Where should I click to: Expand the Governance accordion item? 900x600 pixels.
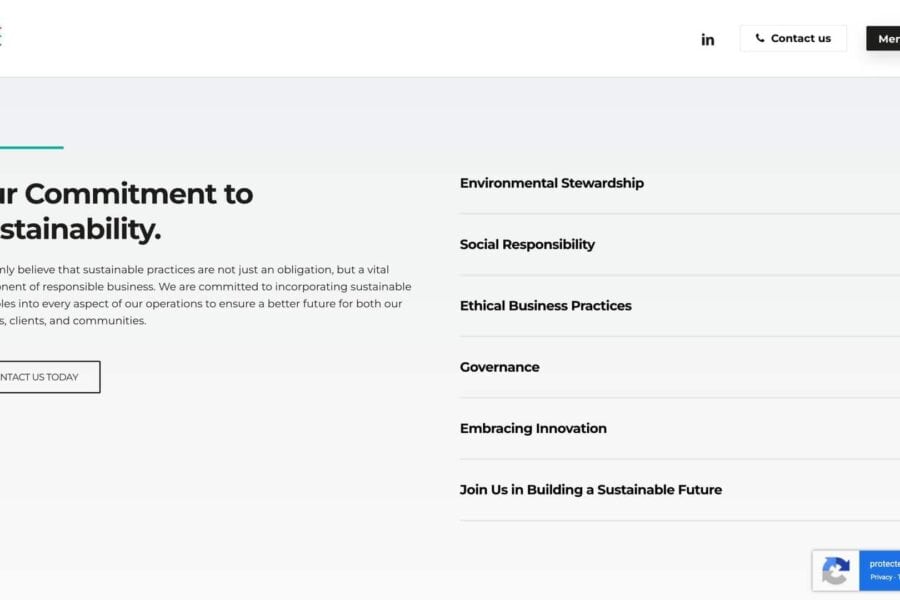click(499, 367)
